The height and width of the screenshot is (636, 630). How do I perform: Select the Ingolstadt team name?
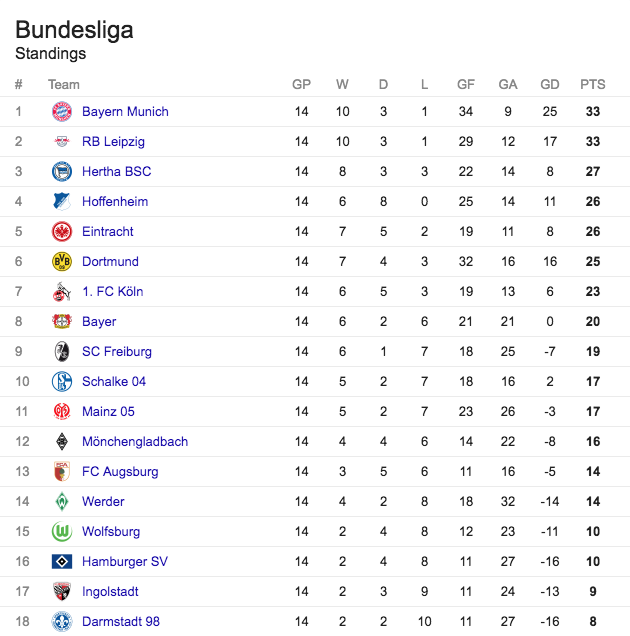[x=110, y=592]
